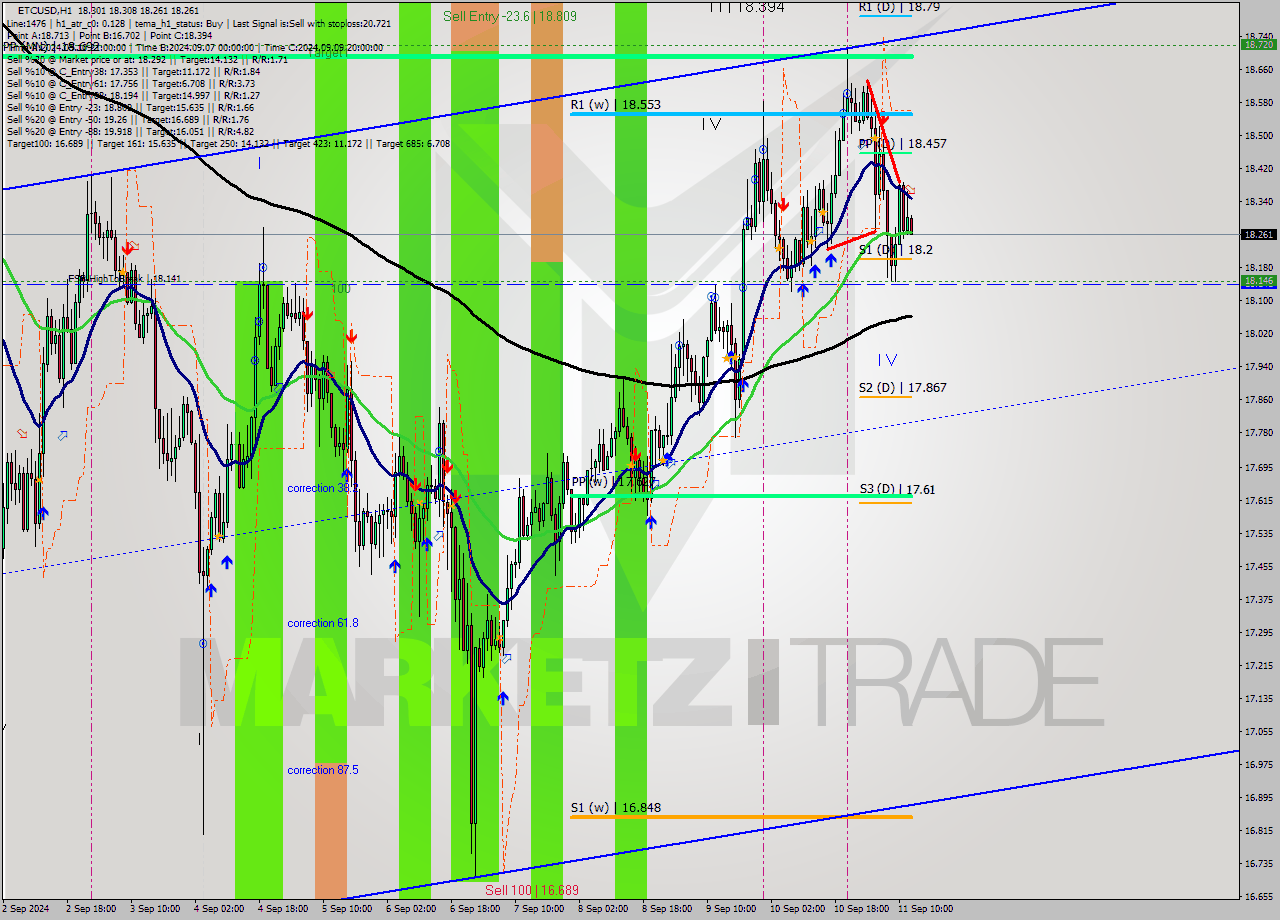Select the 'S3 (D) | 17.61' support label
The height and width of the screenshot is (920, 1280).
click(897, 489)
